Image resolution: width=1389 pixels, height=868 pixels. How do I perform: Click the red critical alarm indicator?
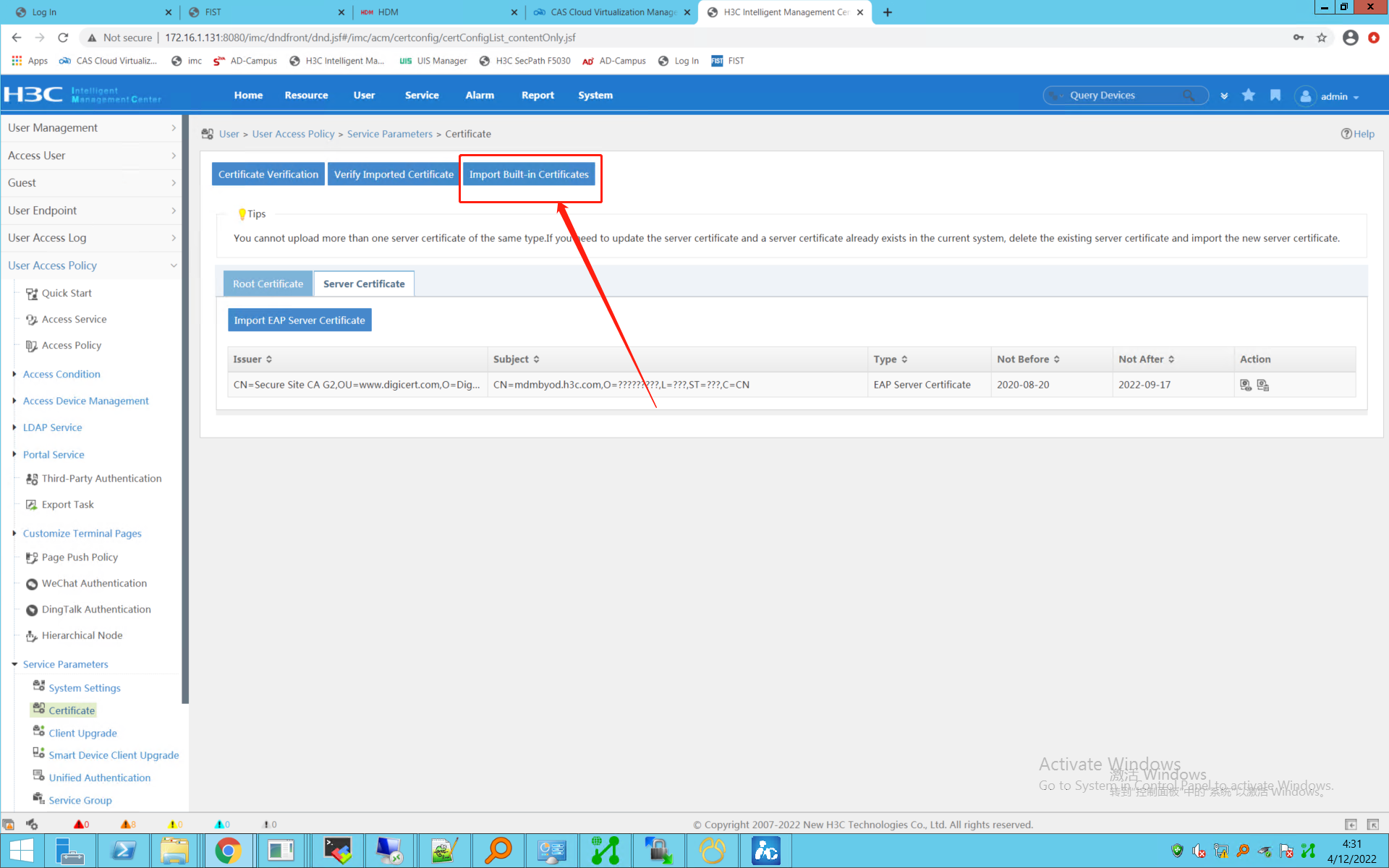coord(81,824)
